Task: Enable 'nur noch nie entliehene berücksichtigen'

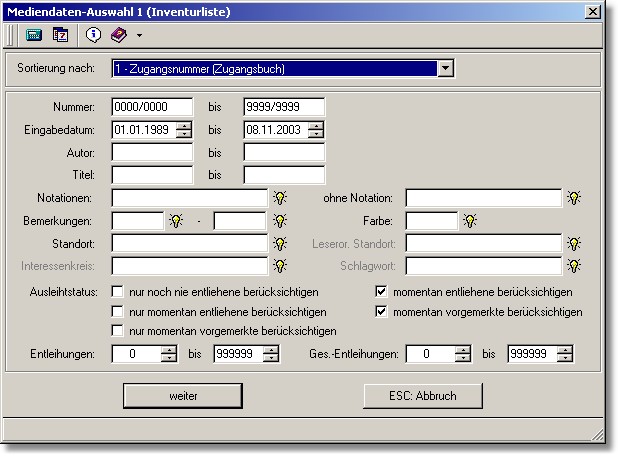Action: tap(119, 292)
